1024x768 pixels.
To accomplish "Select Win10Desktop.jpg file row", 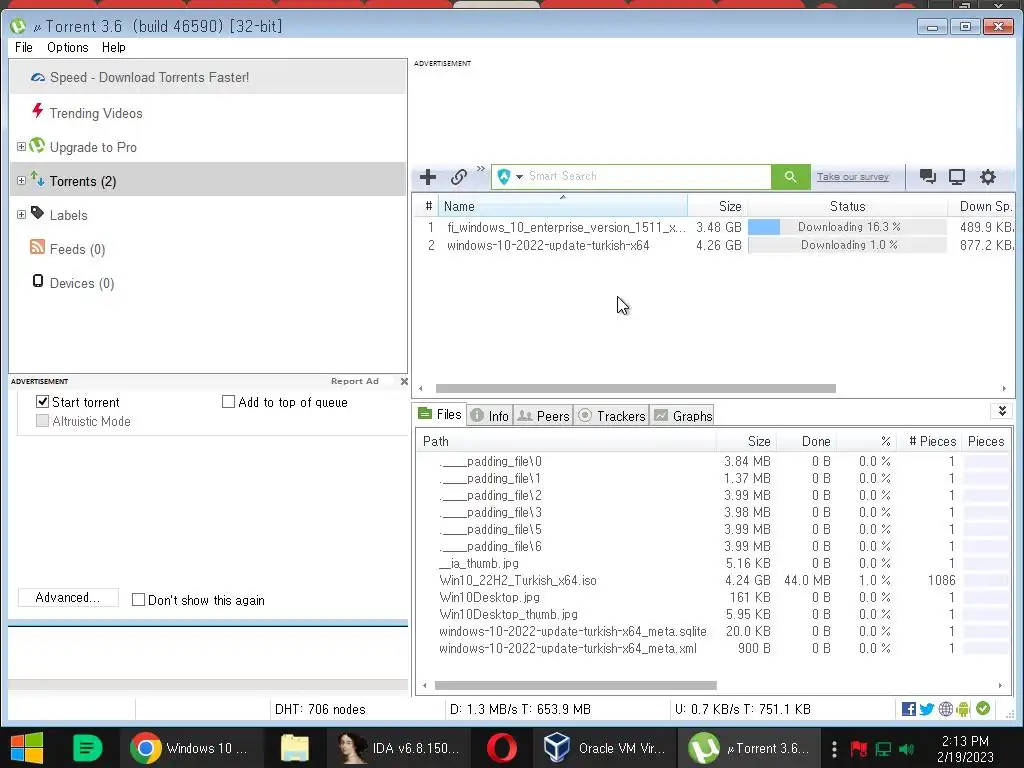I will click(x=714, y=598).
